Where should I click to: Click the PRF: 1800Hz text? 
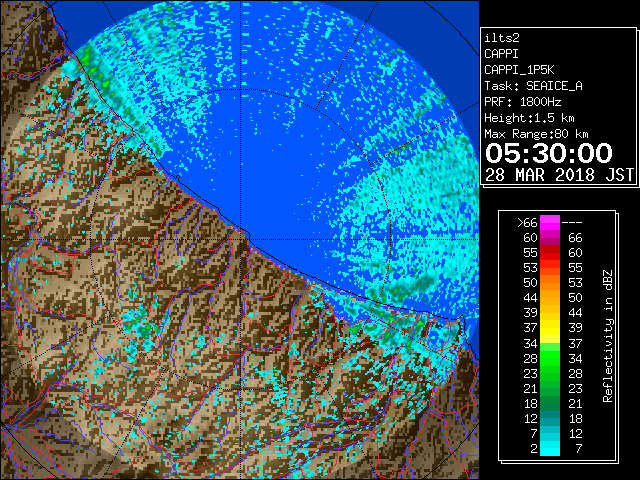pos(522,102)
